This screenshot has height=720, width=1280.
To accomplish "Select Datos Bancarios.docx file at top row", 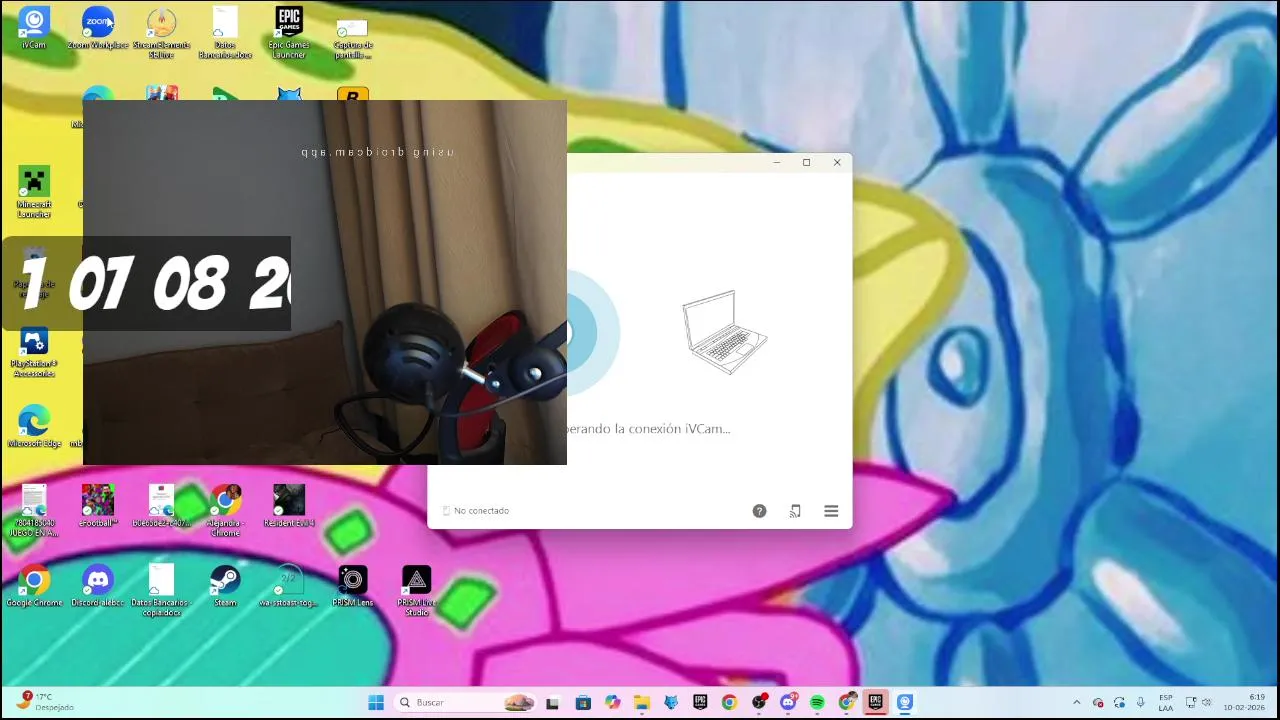I will point(225,32).
